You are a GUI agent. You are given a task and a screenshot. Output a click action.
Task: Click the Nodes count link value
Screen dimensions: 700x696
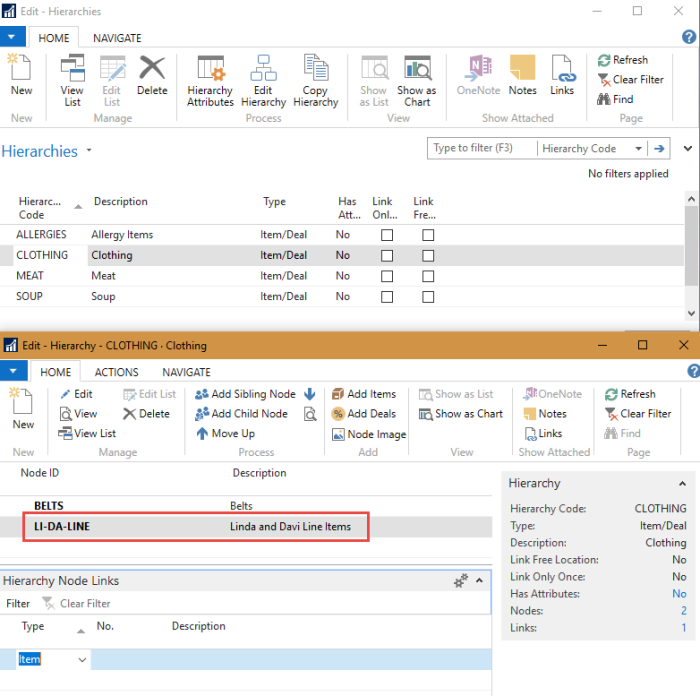683,610
